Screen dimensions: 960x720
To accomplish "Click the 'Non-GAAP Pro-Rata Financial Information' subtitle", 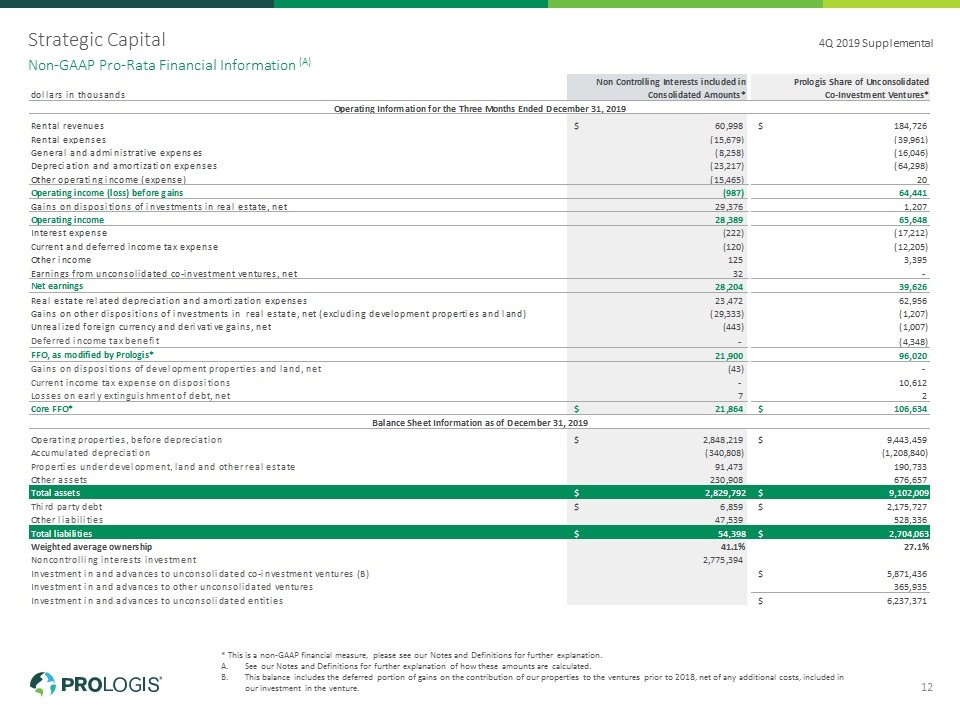I will tap(162, 65).
